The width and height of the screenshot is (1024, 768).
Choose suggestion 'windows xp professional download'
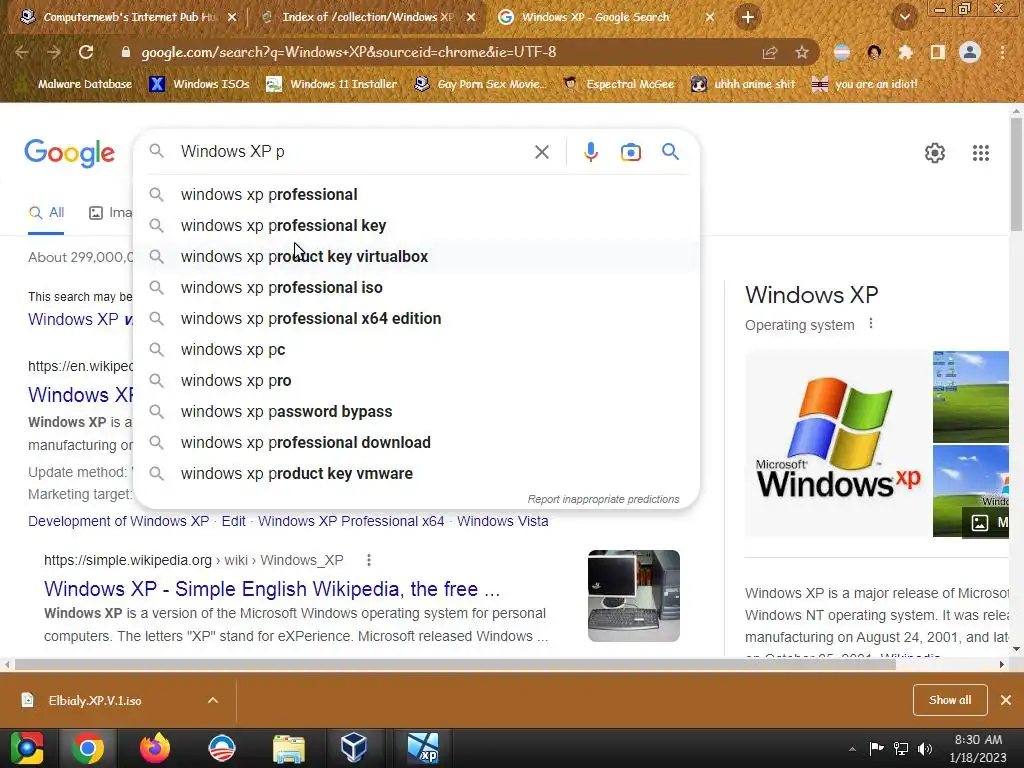click(416, 443)
